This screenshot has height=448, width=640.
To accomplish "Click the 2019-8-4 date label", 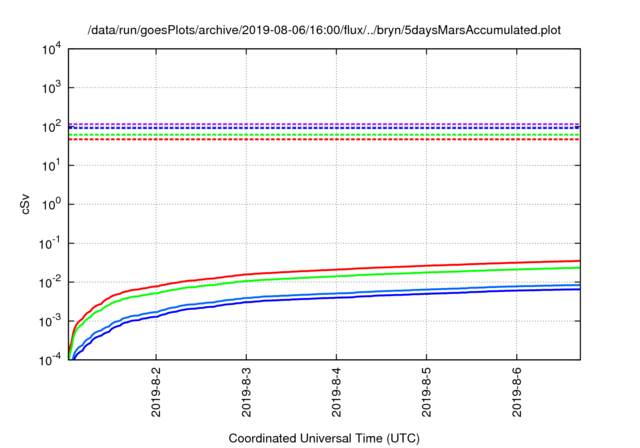I will (x=336, y=392).
